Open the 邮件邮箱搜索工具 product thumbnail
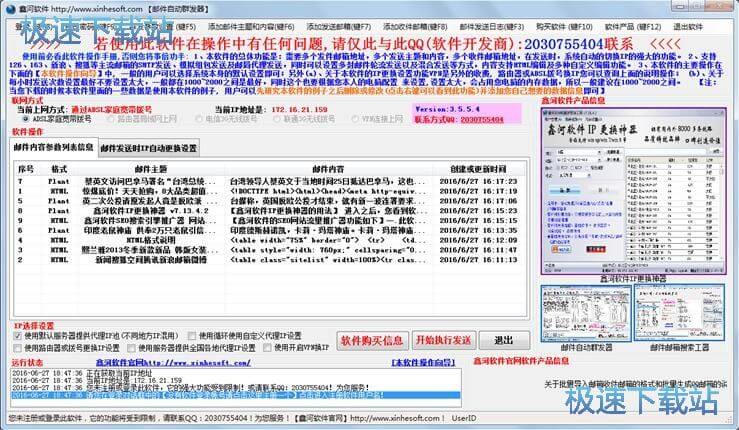Viewport: 739px width, 430px height. [x=679, y=313]
